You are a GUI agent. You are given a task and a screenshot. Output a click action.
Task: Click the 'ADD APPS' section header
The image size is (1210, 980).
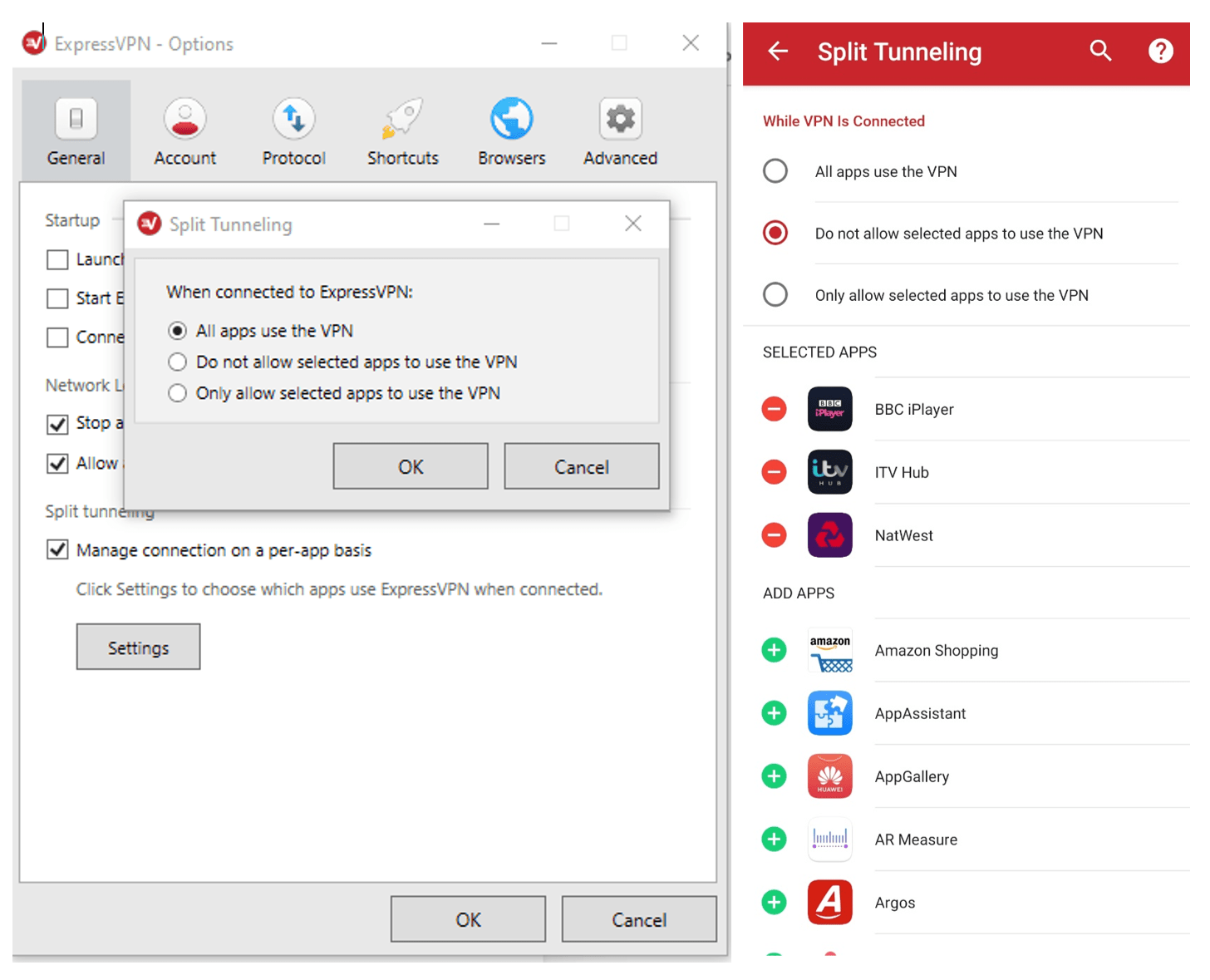pos(799,593)
